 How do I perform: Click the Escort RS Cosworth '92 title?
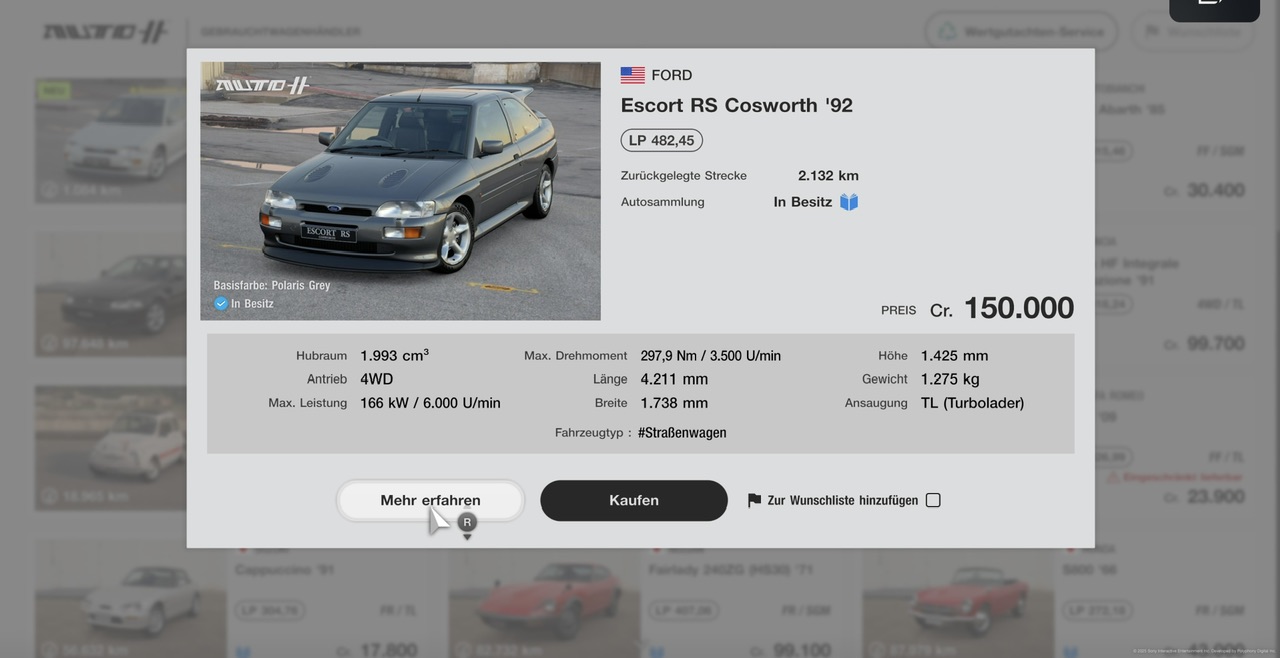[736, 105]
